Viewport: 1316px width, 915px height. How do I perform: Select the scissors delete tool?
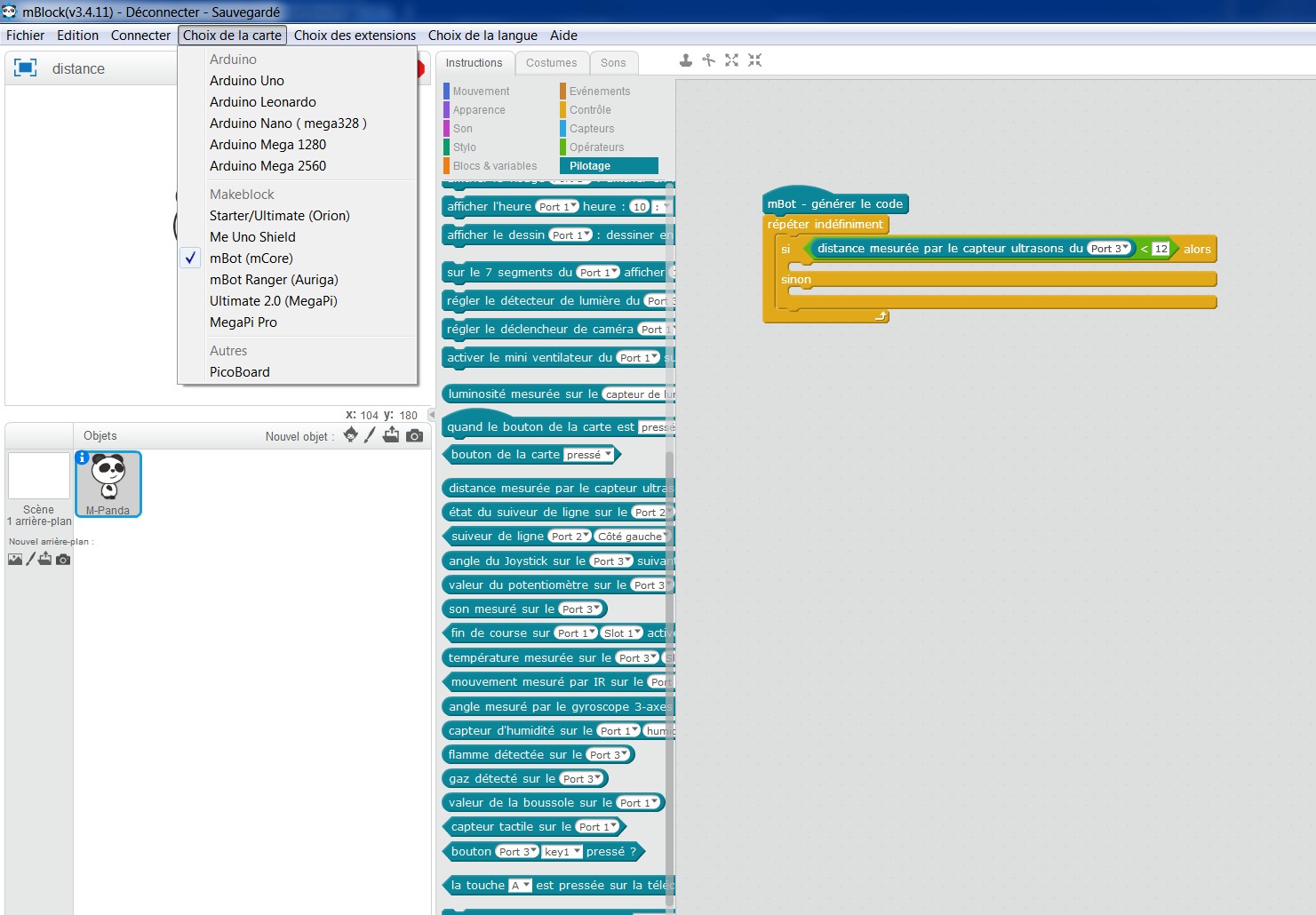coord(708,60)
